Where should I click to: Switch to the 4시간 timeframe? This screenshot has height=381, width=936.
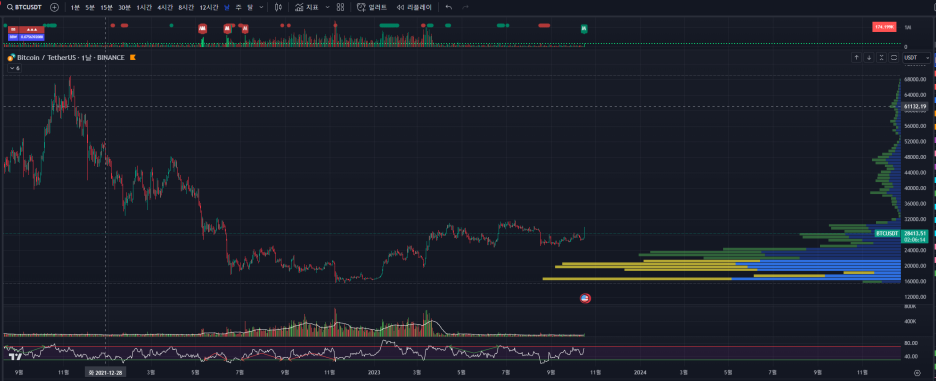165,7
